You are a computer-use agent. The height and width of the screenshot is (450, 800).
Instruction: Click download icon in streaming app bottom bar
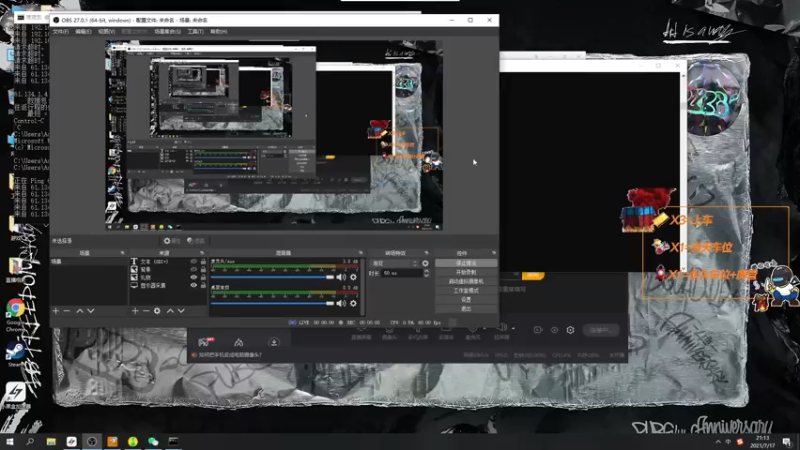(274, 342)
